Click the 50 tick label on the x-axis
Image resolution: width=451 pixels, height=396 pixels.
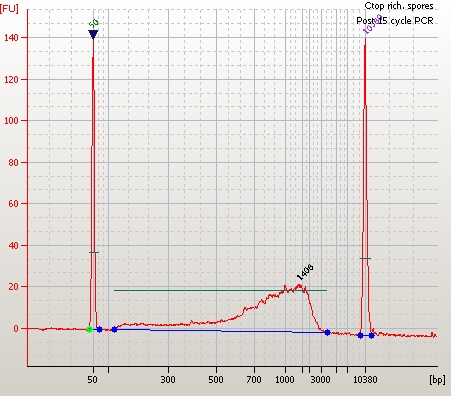[x=92, y=380]
